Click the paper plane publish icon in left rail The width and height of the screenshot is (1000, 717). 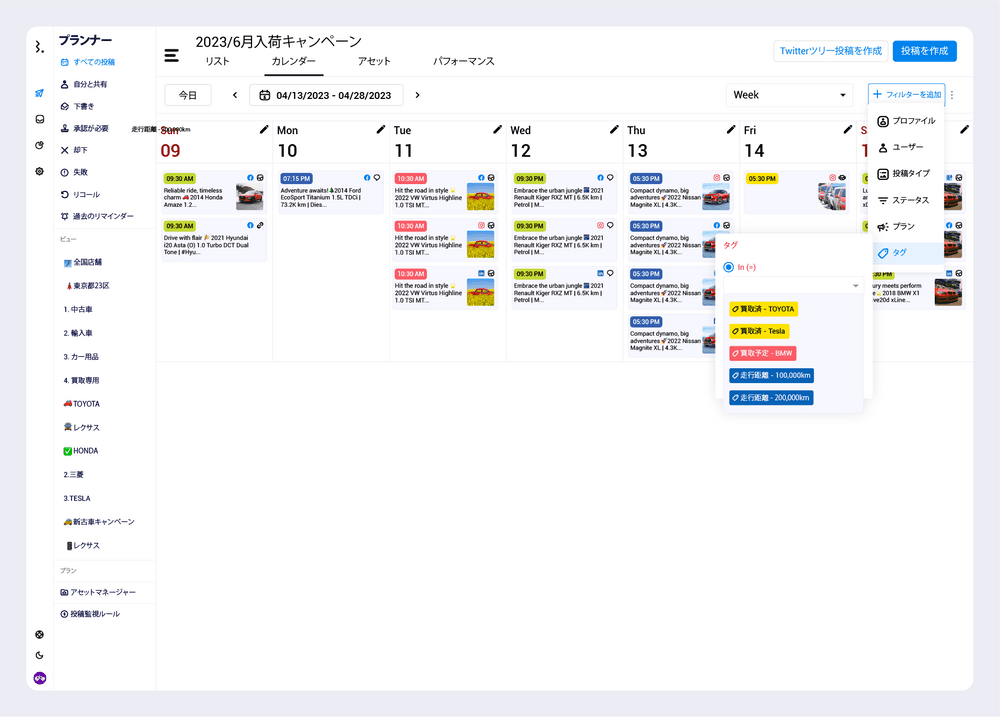click(39, 93)
